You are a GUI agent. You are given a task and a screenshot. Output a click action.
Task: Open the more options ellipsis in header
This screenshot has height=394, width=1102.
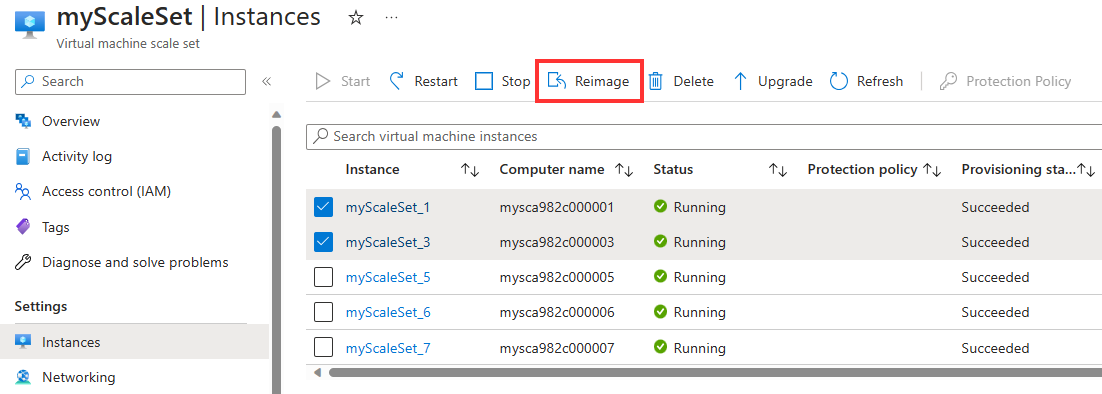pyautogui.click(x=392, y=18)
